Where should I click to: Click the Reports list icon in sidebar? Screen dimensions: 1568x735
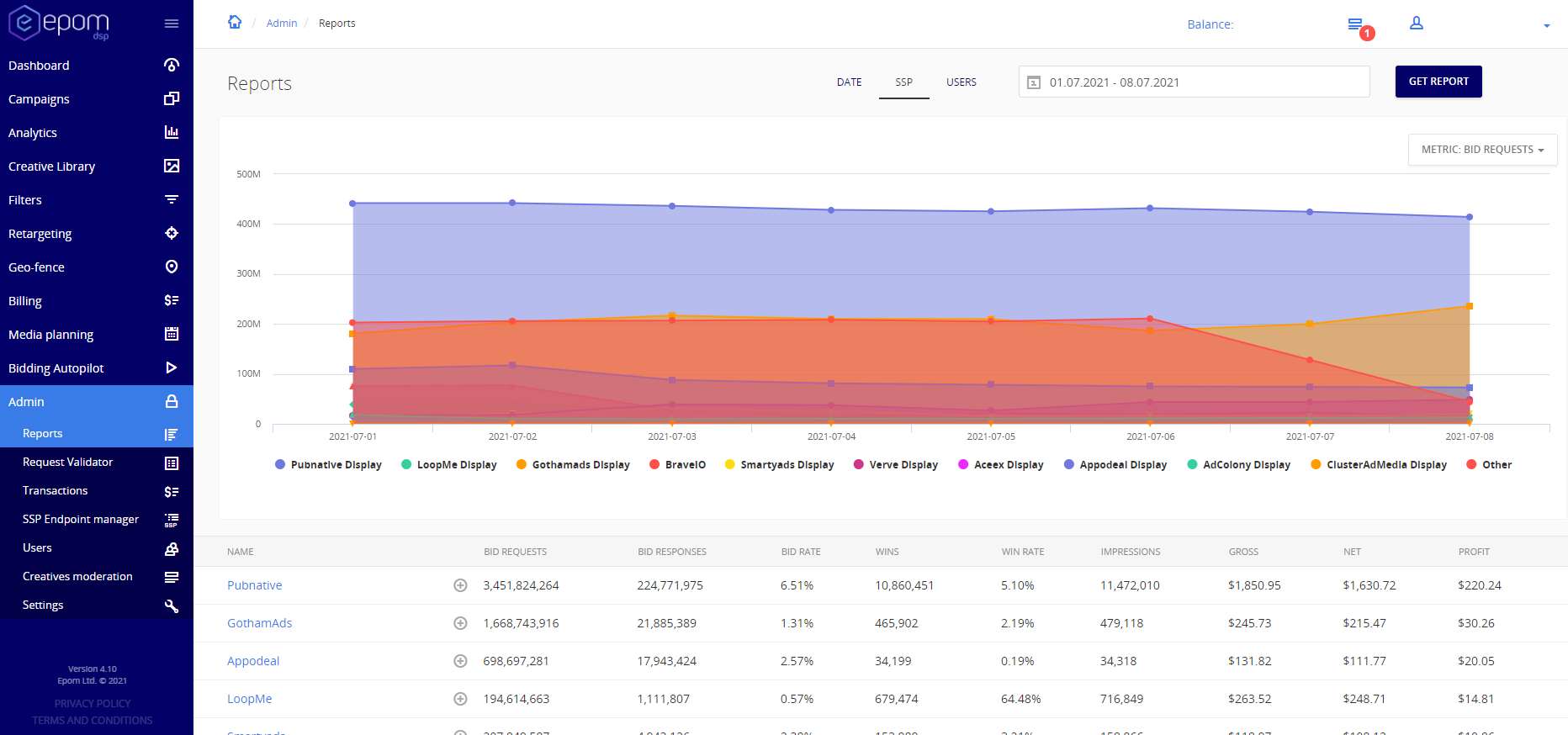[172, 434]
